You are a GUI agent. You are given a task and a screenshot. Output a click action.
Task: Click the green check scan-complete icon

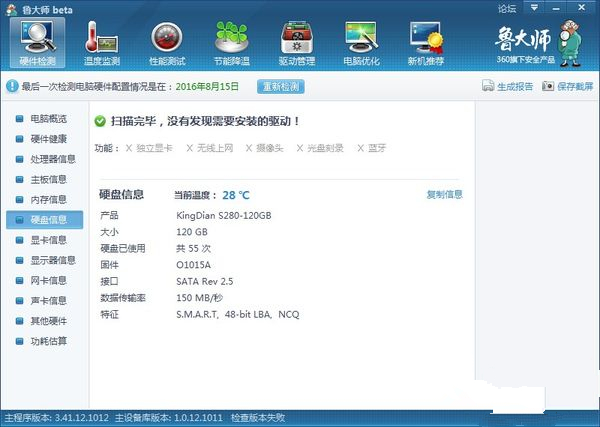pyautogui.click(x=100, y=122)
